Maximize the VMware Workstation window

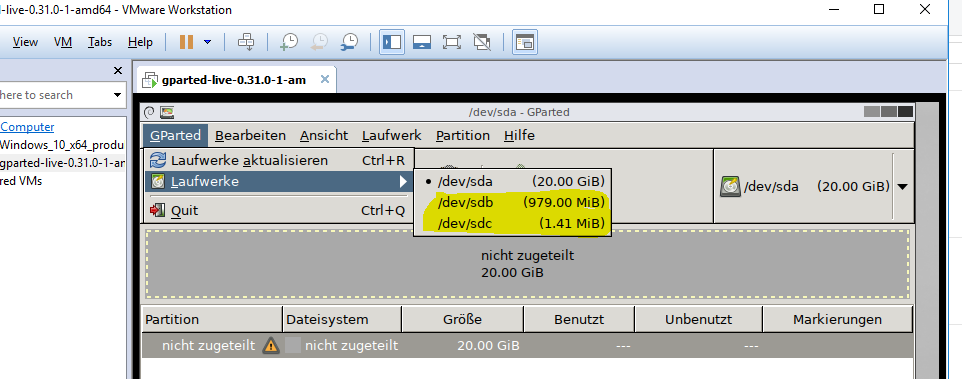[x=879, y=9]
